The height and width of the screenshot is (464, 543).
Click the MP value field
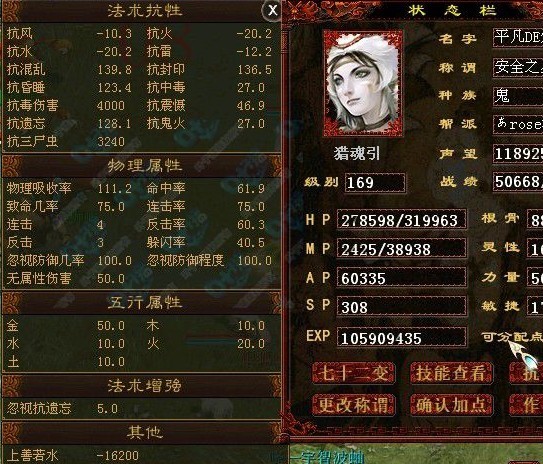click(x=401, y=249)
